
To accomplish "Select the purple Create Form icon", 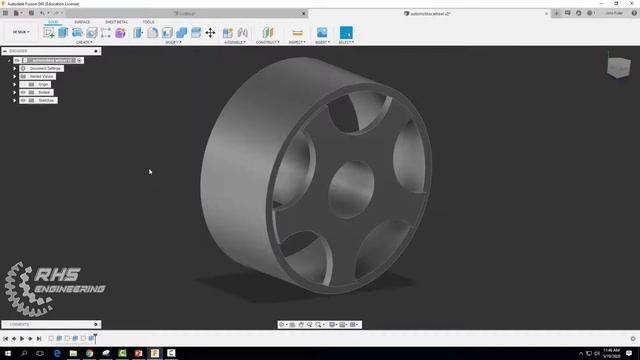I will (120, 33).
